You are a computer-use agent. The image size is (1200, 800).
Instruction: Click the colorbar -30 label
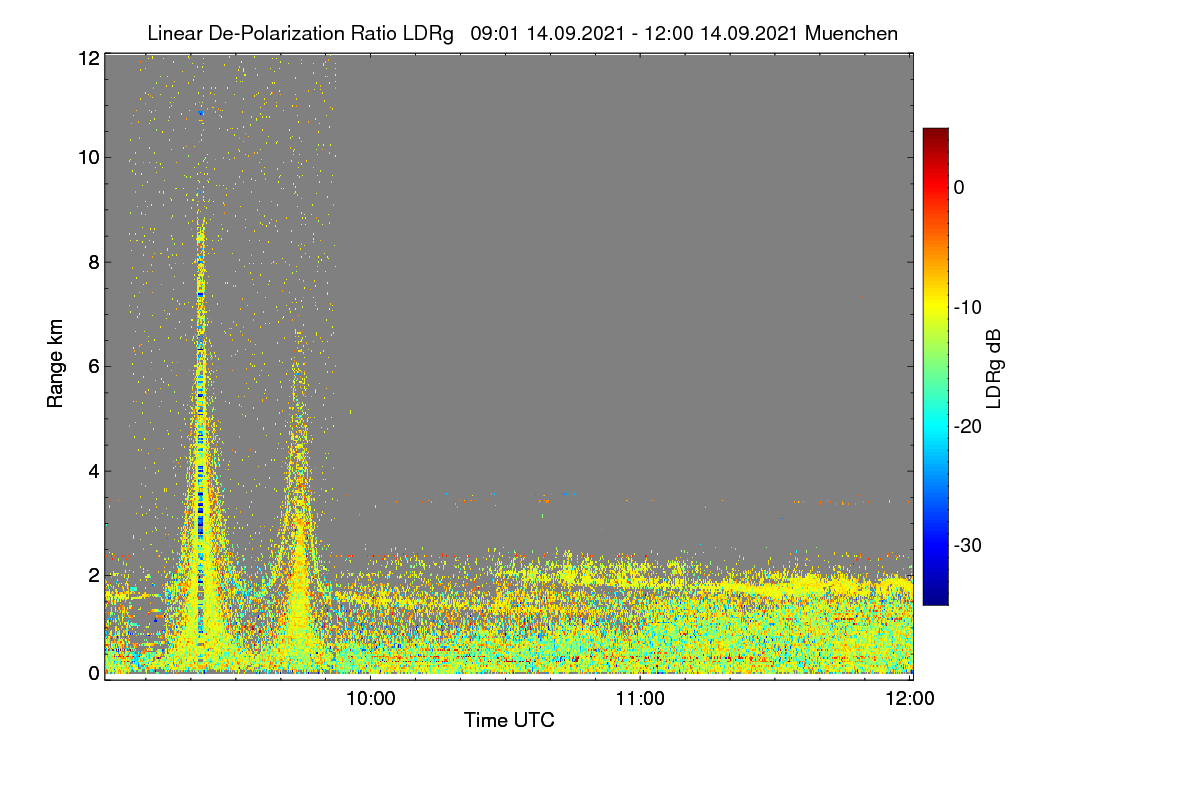pos(969,545)
